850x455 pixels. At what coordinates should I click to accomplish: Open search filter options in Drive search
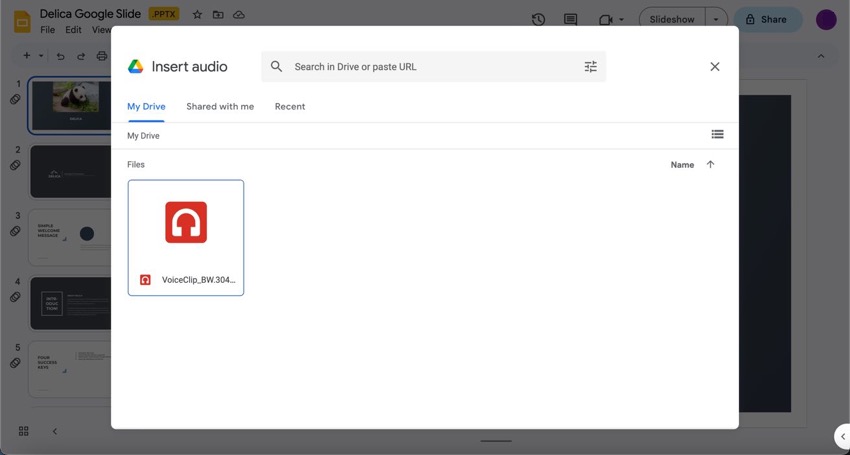pyautogui.click(x=590, y=67)
